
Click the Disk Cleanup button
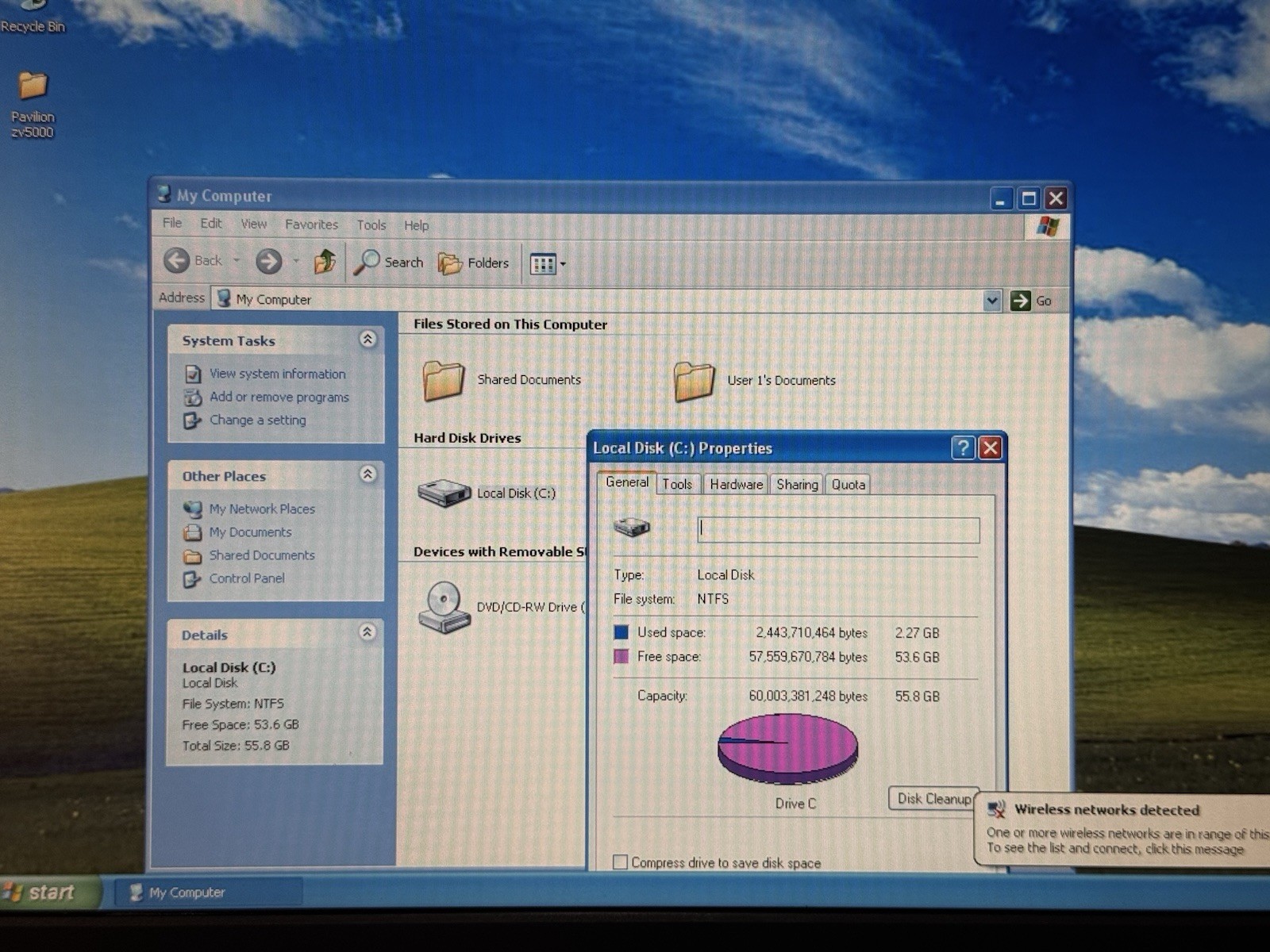click(933, 799)
